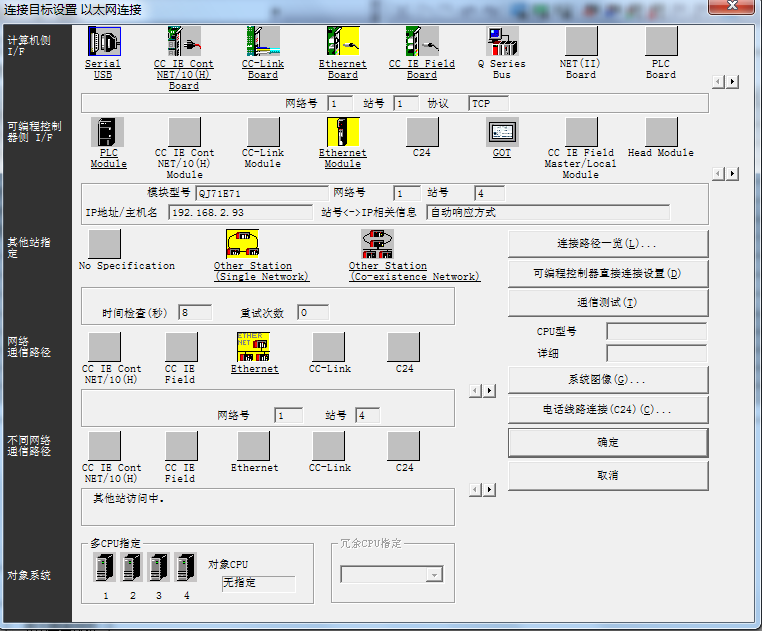Pick the CC IE Field Board icon
This screenshot has width=762, height=631.
pos(422,42)
